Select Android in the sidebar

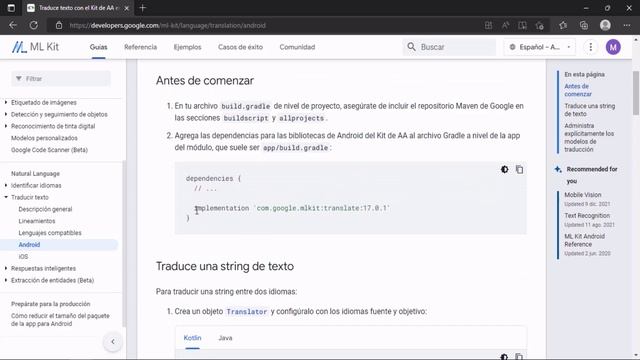[x=29, y=244]
